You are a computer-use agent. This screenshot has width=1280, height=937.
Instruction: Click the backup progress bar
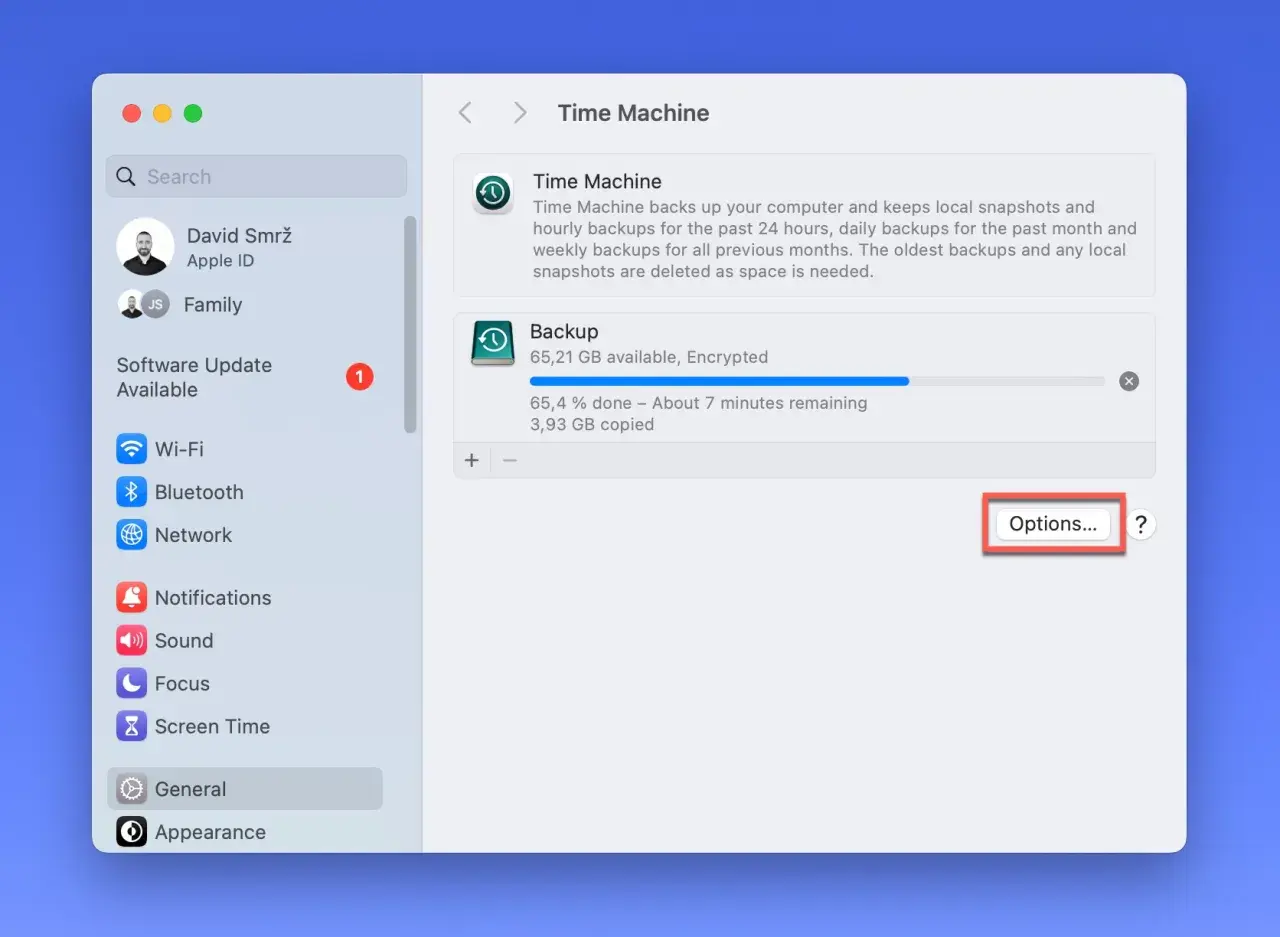click(x=817, y=381)
